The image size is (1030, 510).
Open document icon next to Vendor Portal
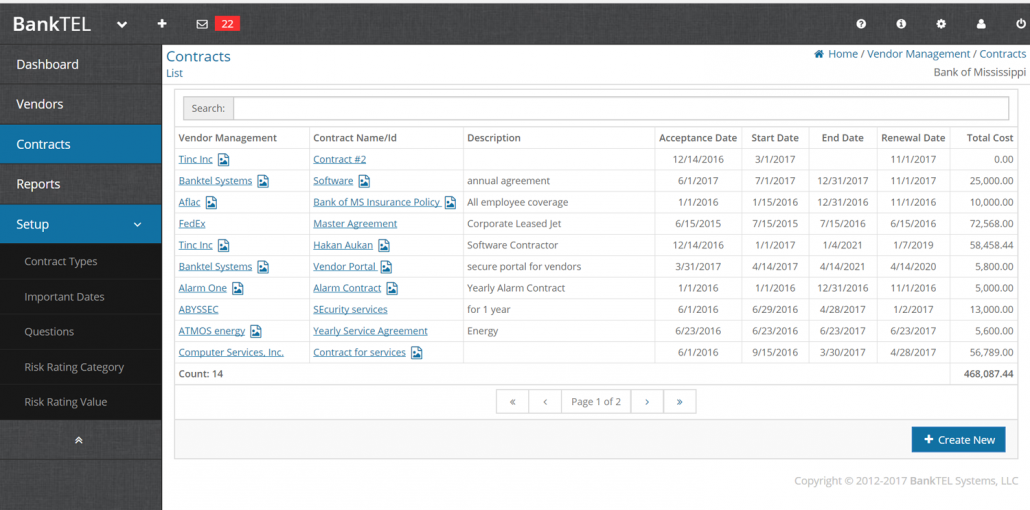click(386, 267)
